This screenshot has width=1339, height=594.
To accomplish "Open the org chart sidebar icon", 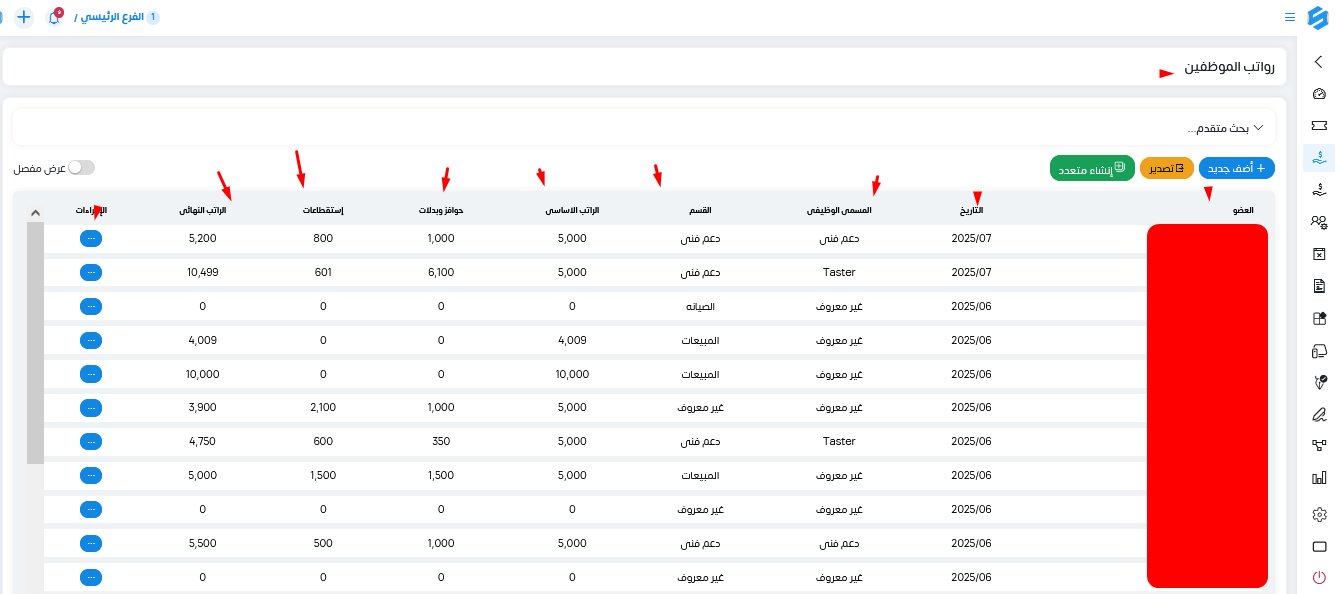I will coord(1318,446).
